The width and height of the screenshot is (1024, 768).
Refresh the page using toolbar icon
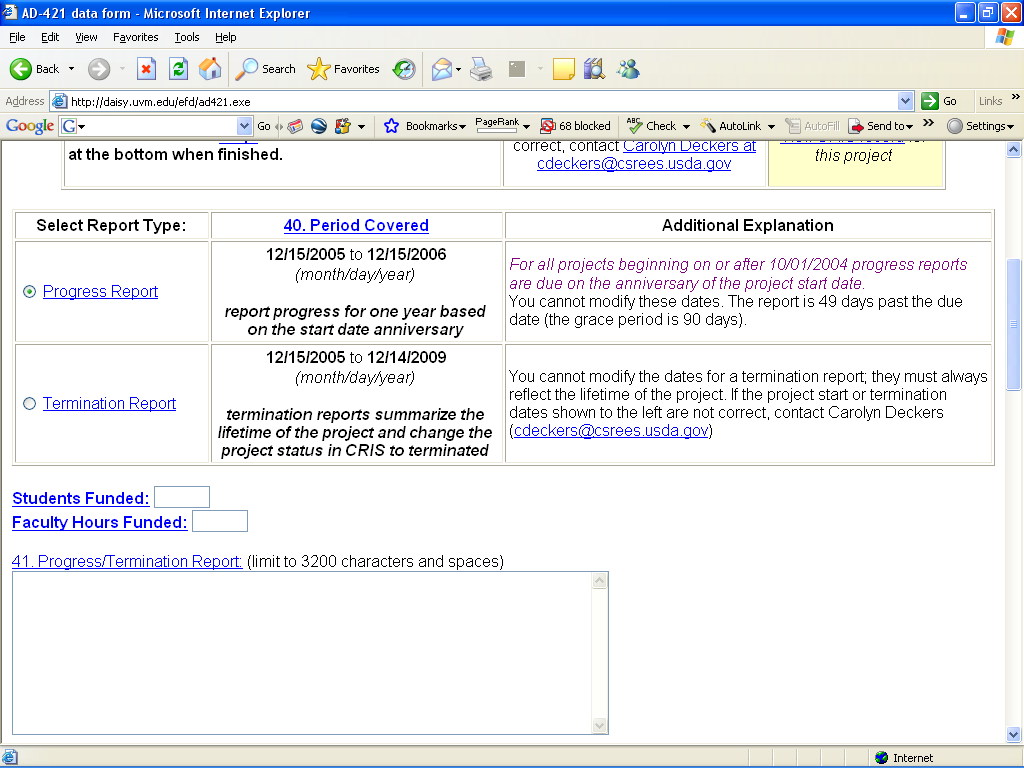click(x=178, y=69)
